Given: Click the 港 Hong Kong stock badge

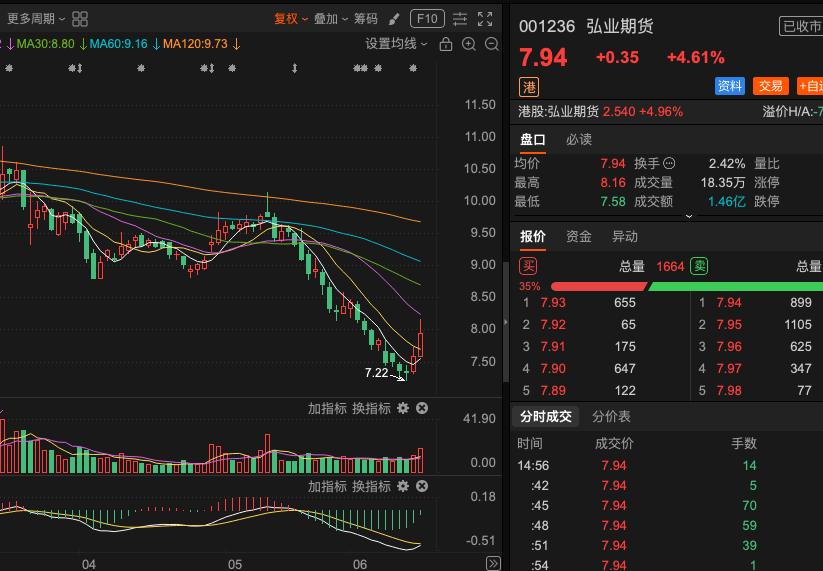Looking at the screenshot, I should (529, 87).
